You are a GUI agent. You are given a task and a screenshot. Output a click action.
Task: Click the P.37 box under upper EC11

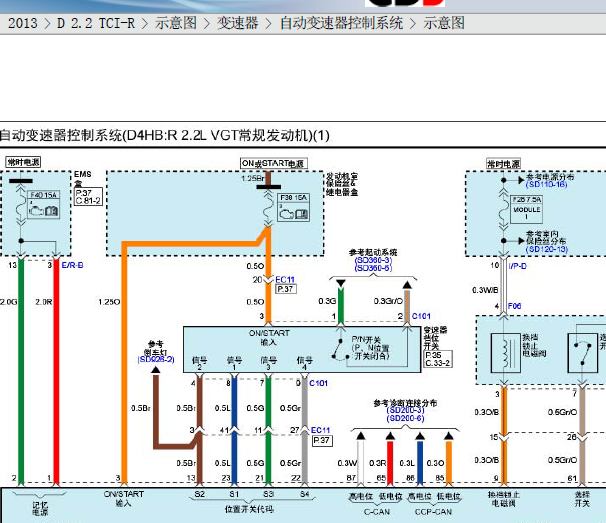click(x=286, y=289)
